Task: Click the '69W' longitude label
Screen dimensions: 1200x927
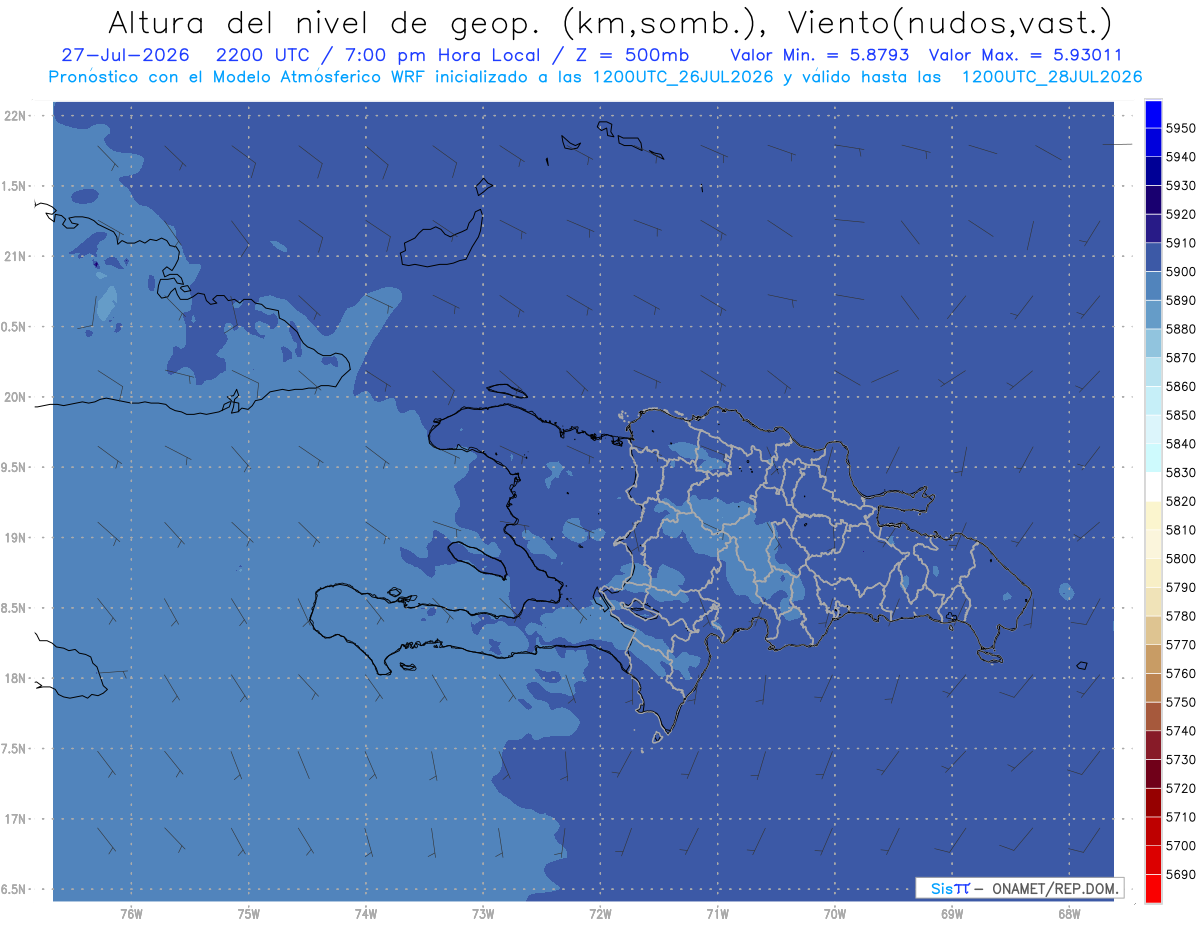Action: tap(952, 914)
